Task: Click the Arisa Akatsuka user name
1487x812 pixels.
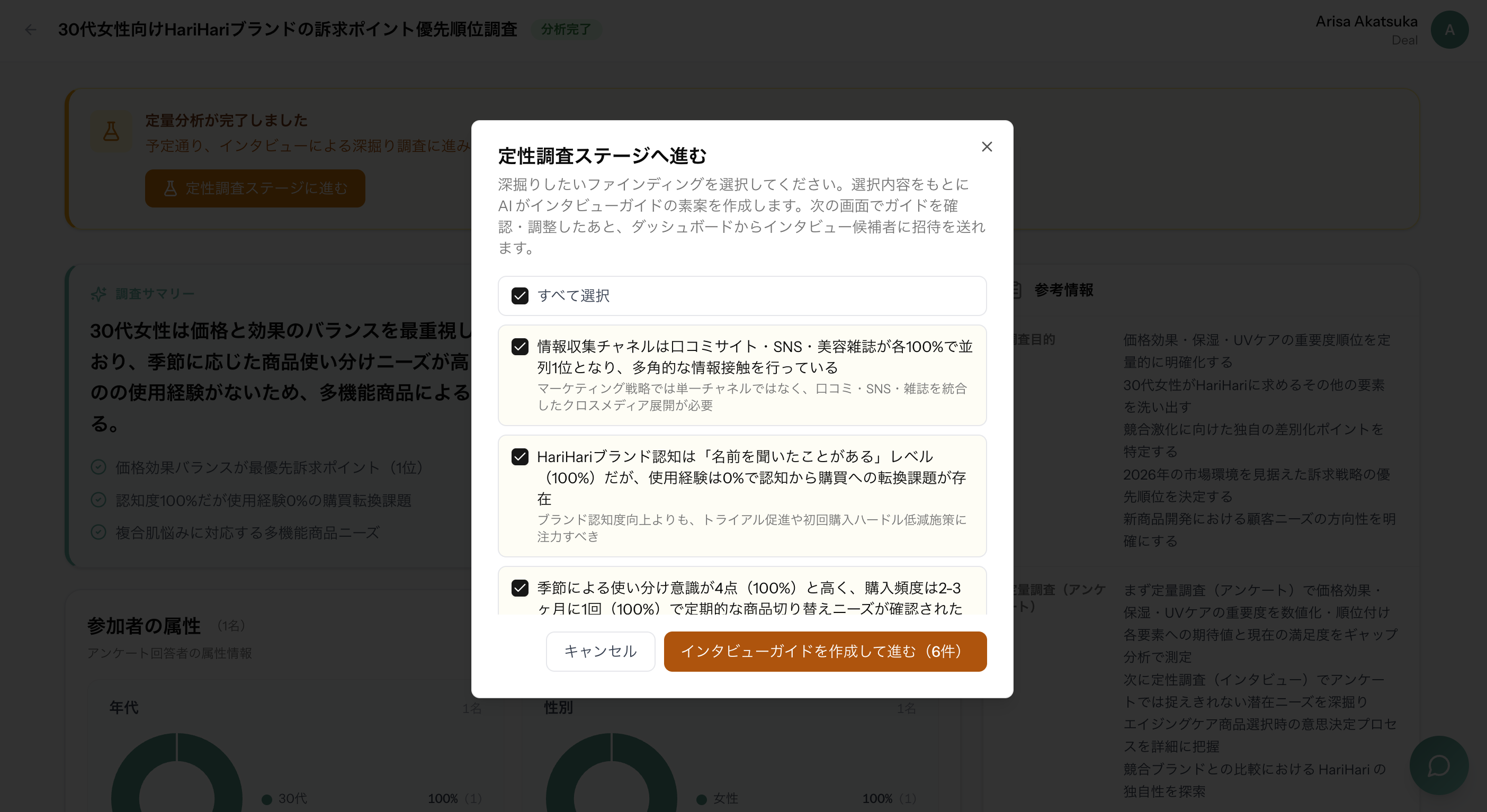Action: pos(1366,21)
